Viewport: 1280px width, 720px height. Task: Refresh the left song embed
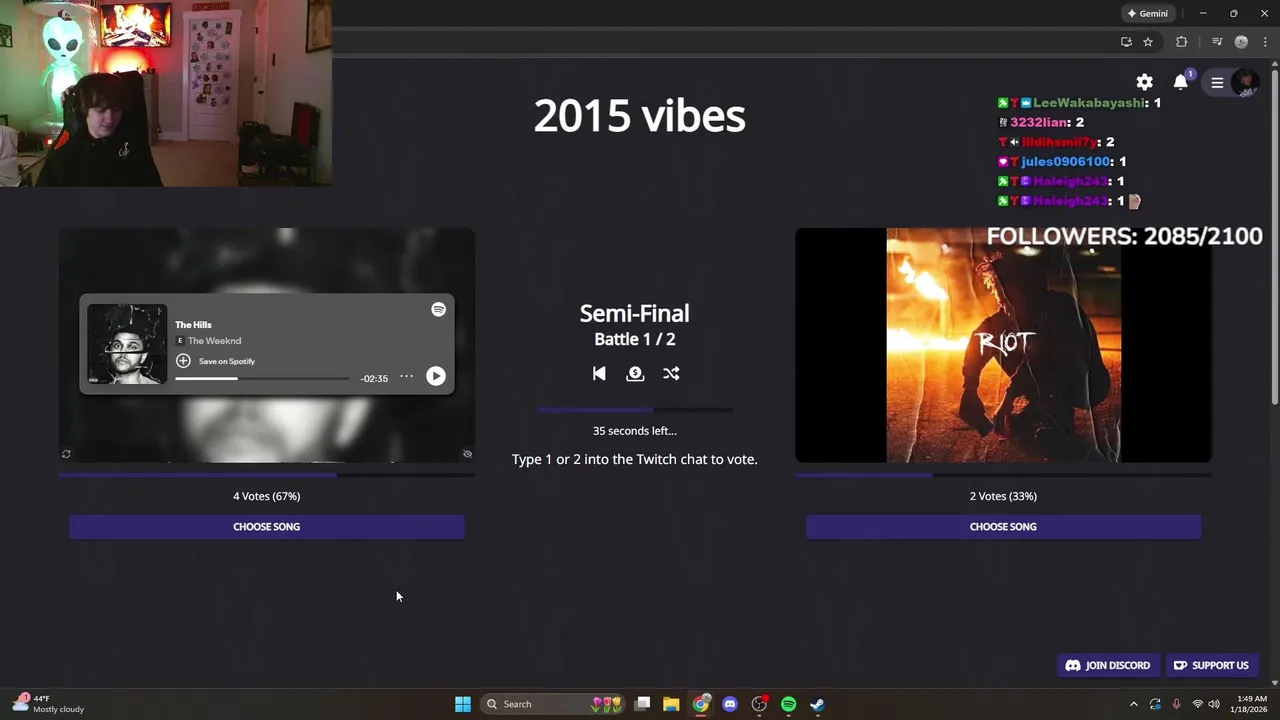tap(66, 454)
